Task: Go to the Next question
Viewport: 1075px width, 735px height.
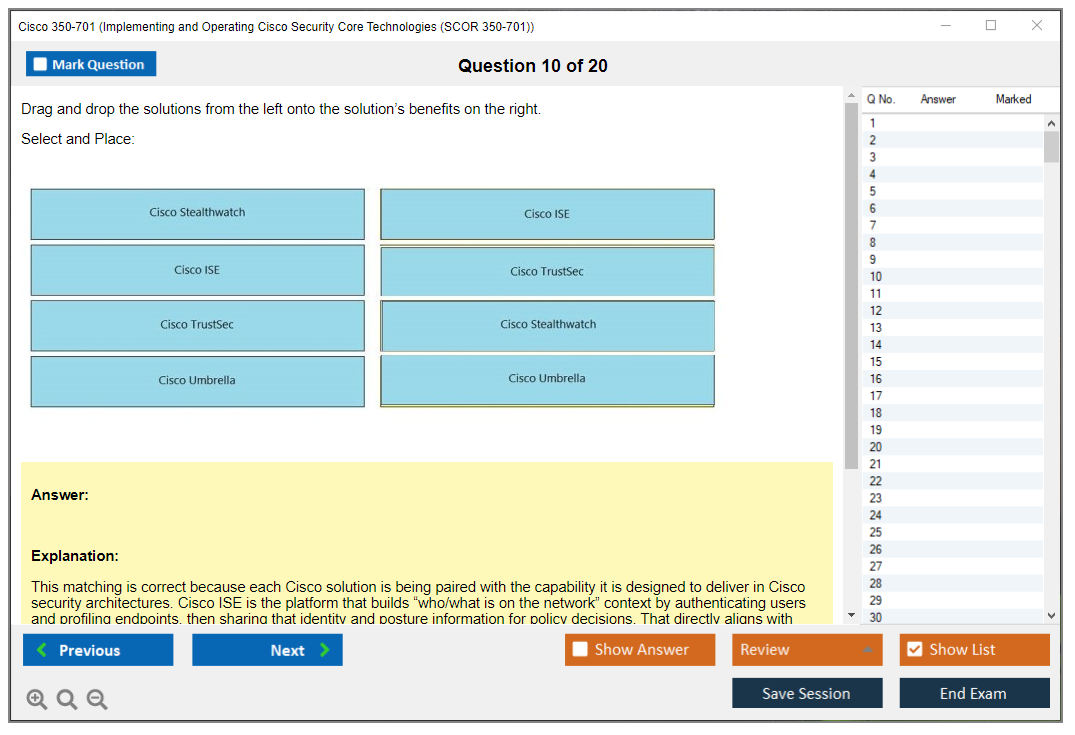Action: coord(267,650)
